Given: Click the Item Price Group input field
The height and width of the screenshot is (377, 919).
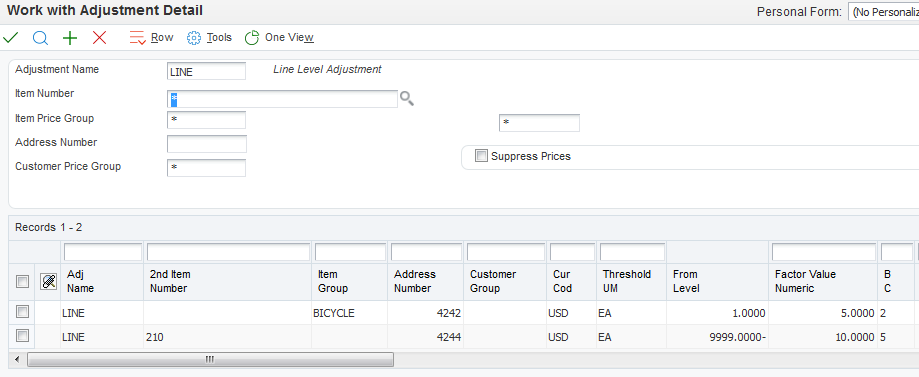Looking at the screenshot, I should point(206,120).
